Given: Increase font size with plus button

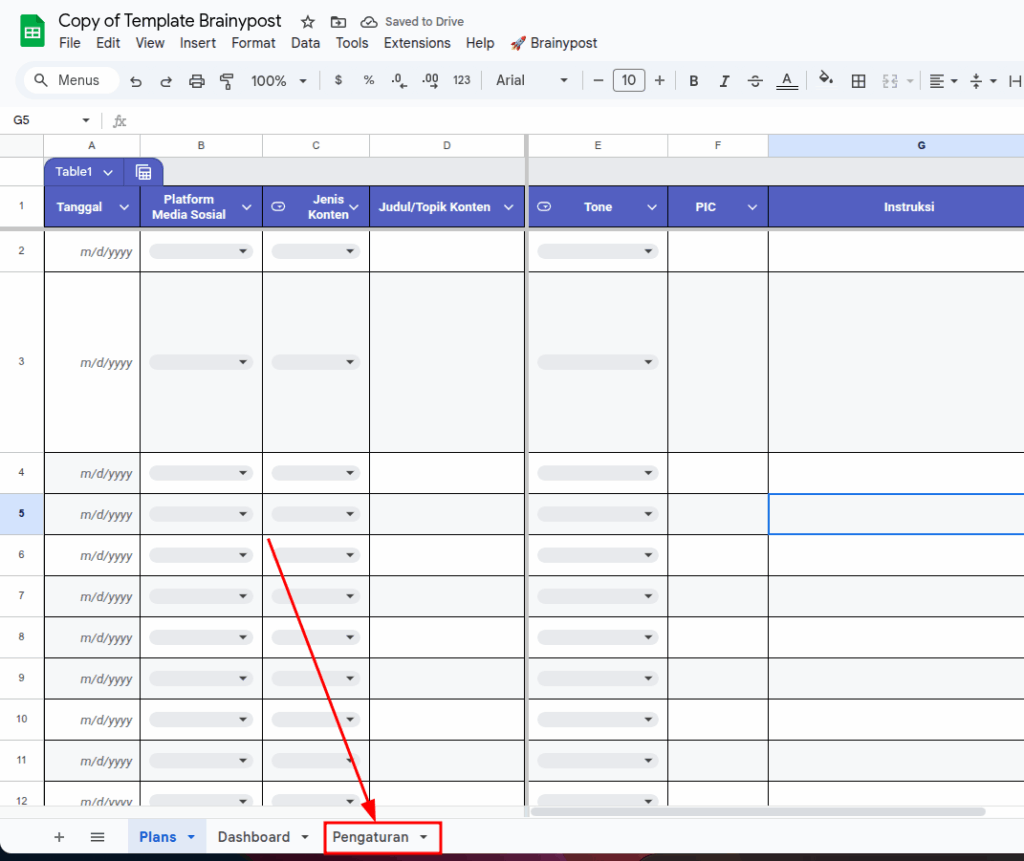Looking at the screenshot, I should [659, 81].
